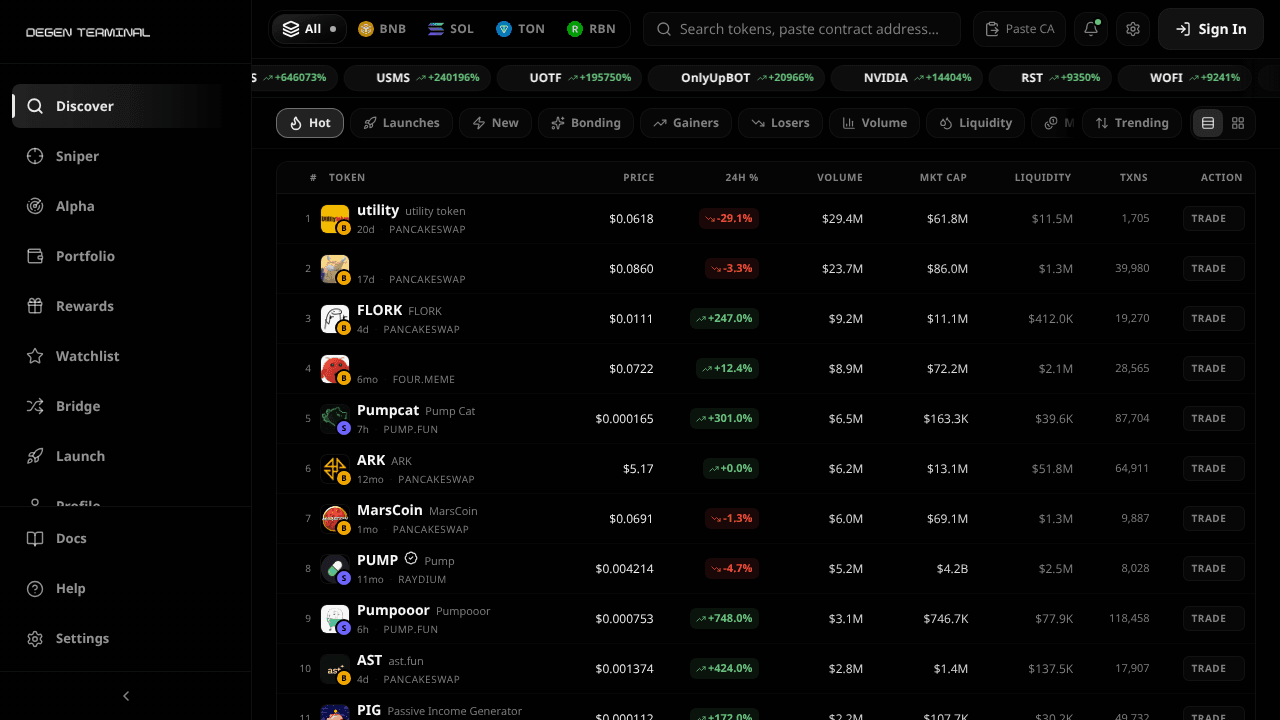Trade the utility token row

[x=1213, y=218]
